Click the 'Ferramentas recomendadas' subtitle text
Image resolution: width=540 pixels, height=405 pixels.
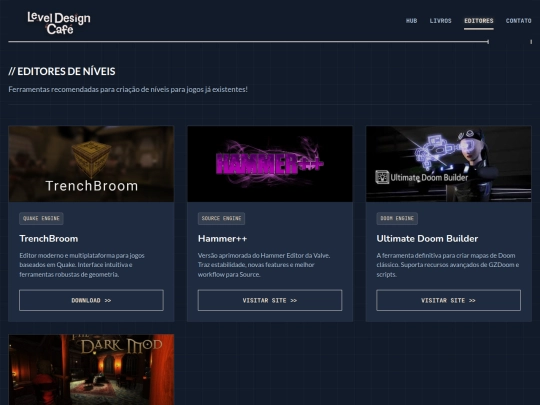128,90
